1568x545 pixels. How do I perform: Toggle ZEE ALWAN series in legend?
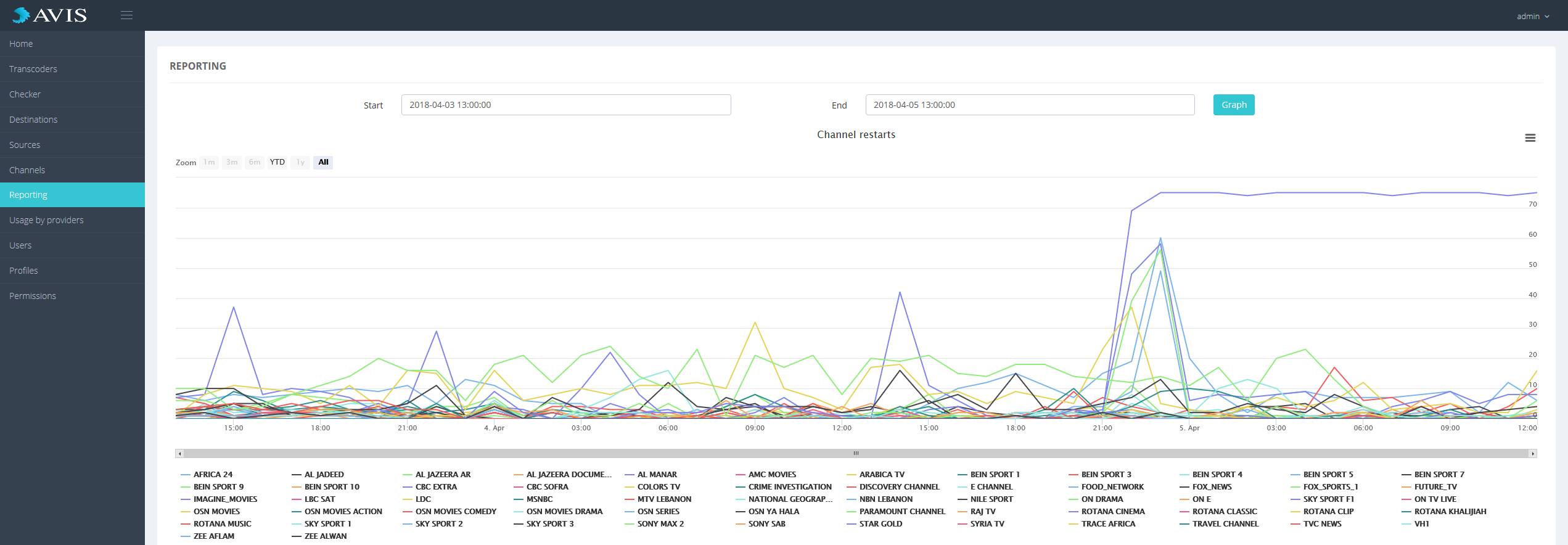pos(325,536)
